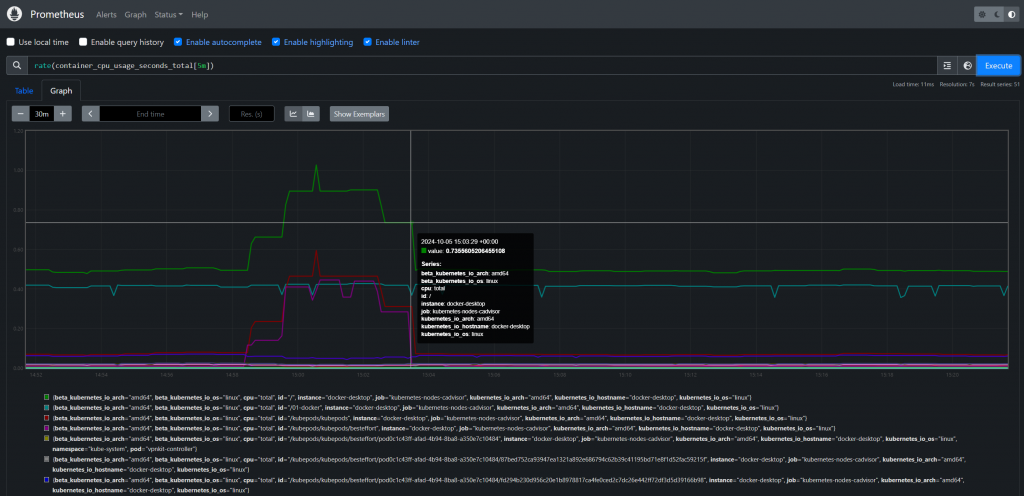This screenshot has height=496, width=1024.
Task: Click the Res. (s) resolution field
Action: 251,114
